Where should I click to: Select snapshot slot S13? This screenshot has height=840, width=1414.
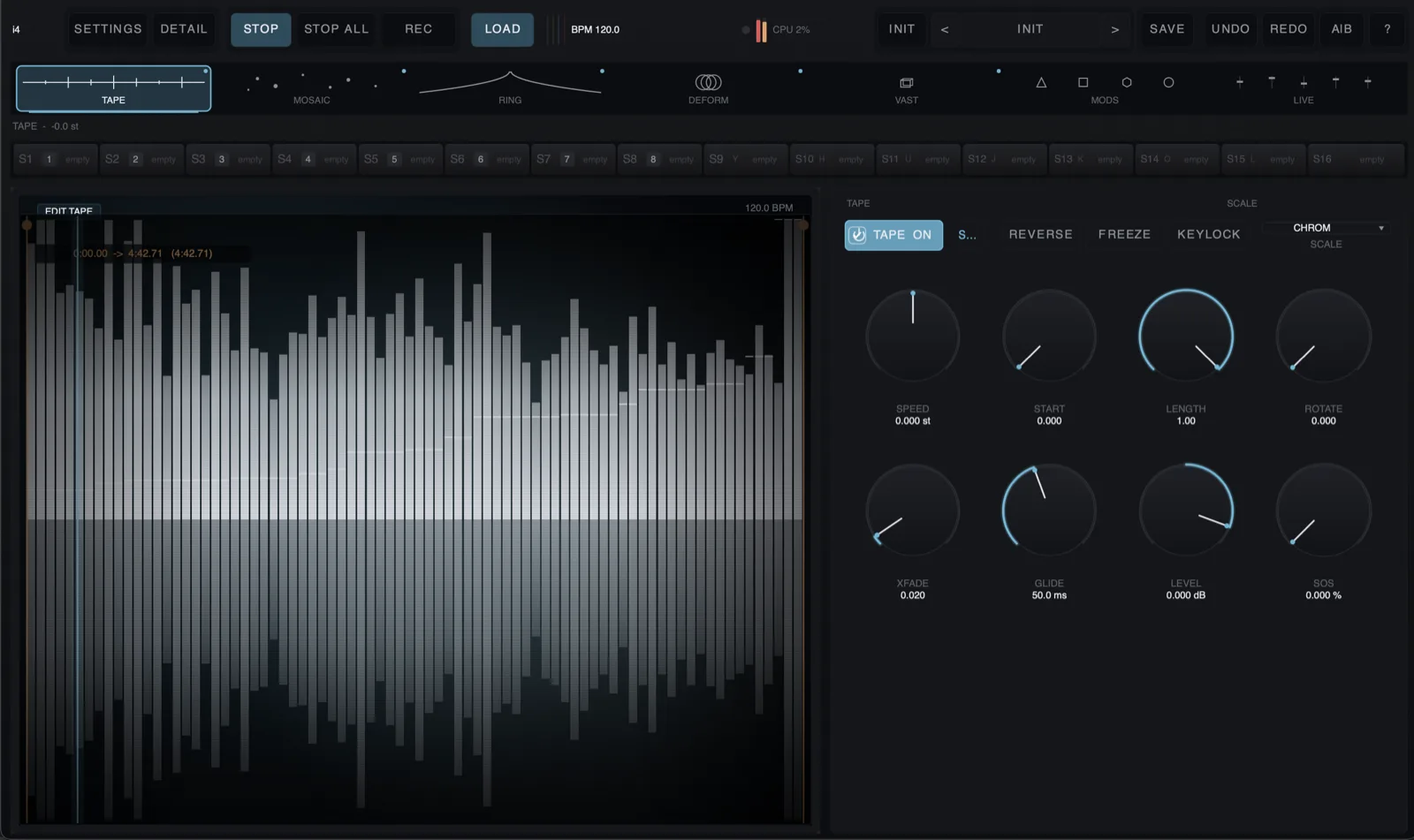coord(1091,159)
